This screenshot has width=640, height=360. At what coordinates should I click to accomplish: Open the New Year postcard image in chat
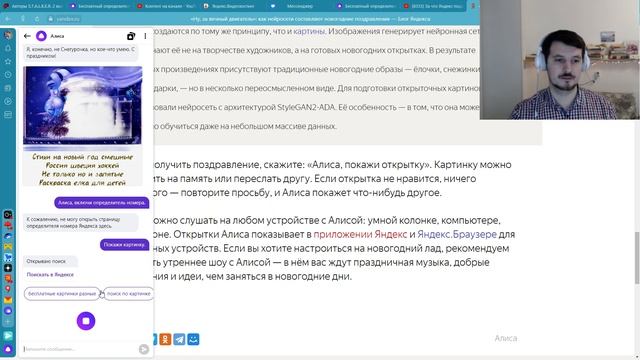coord(82,105)
